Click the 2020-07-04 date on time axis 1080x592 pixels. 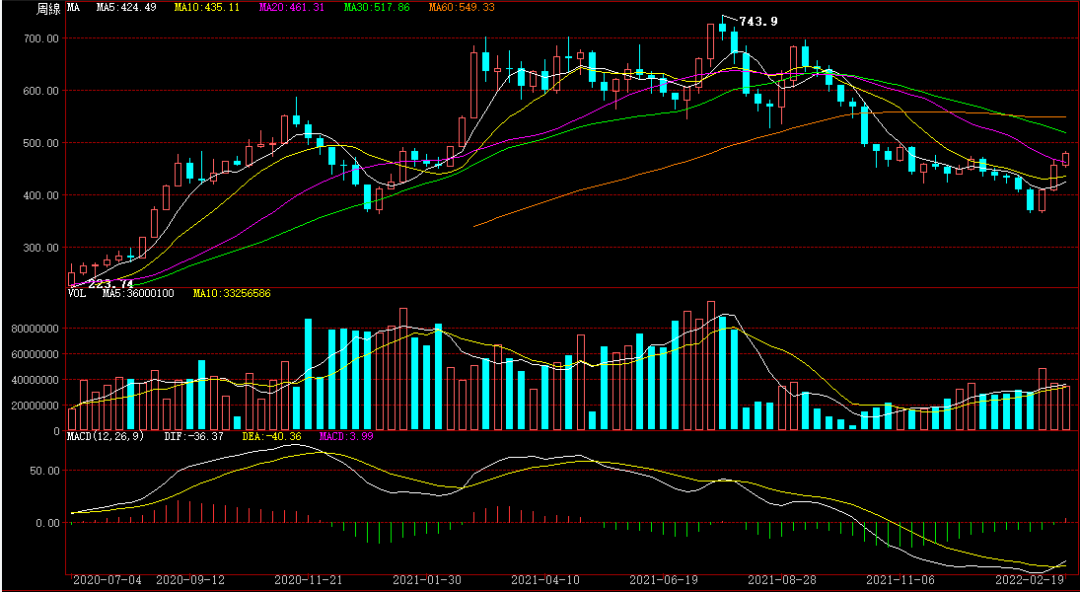point(107,580)
